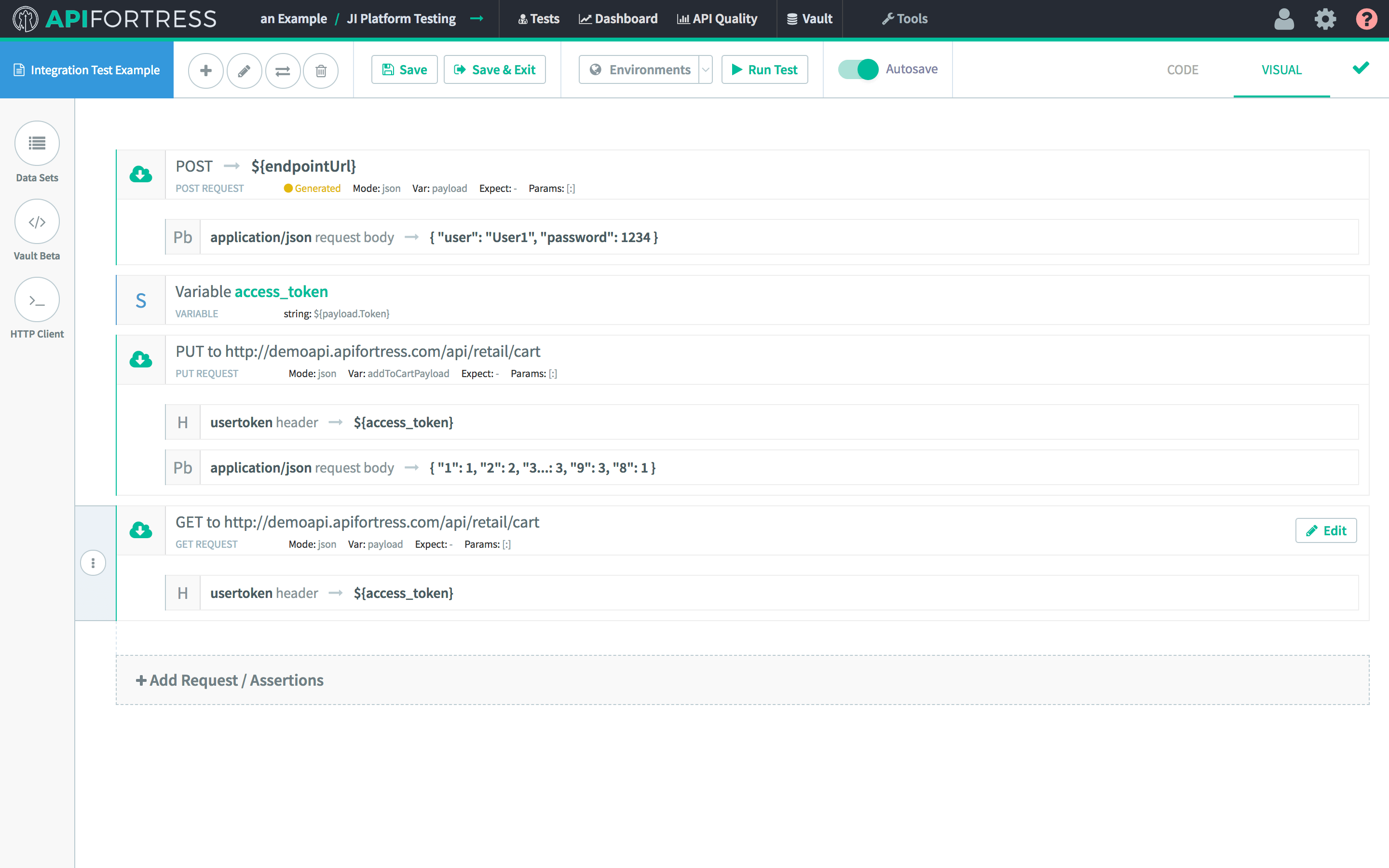Open the Vault Beta sidebar panel
The height and width of the screenshot is (868, 1389).
pos(37,222)
